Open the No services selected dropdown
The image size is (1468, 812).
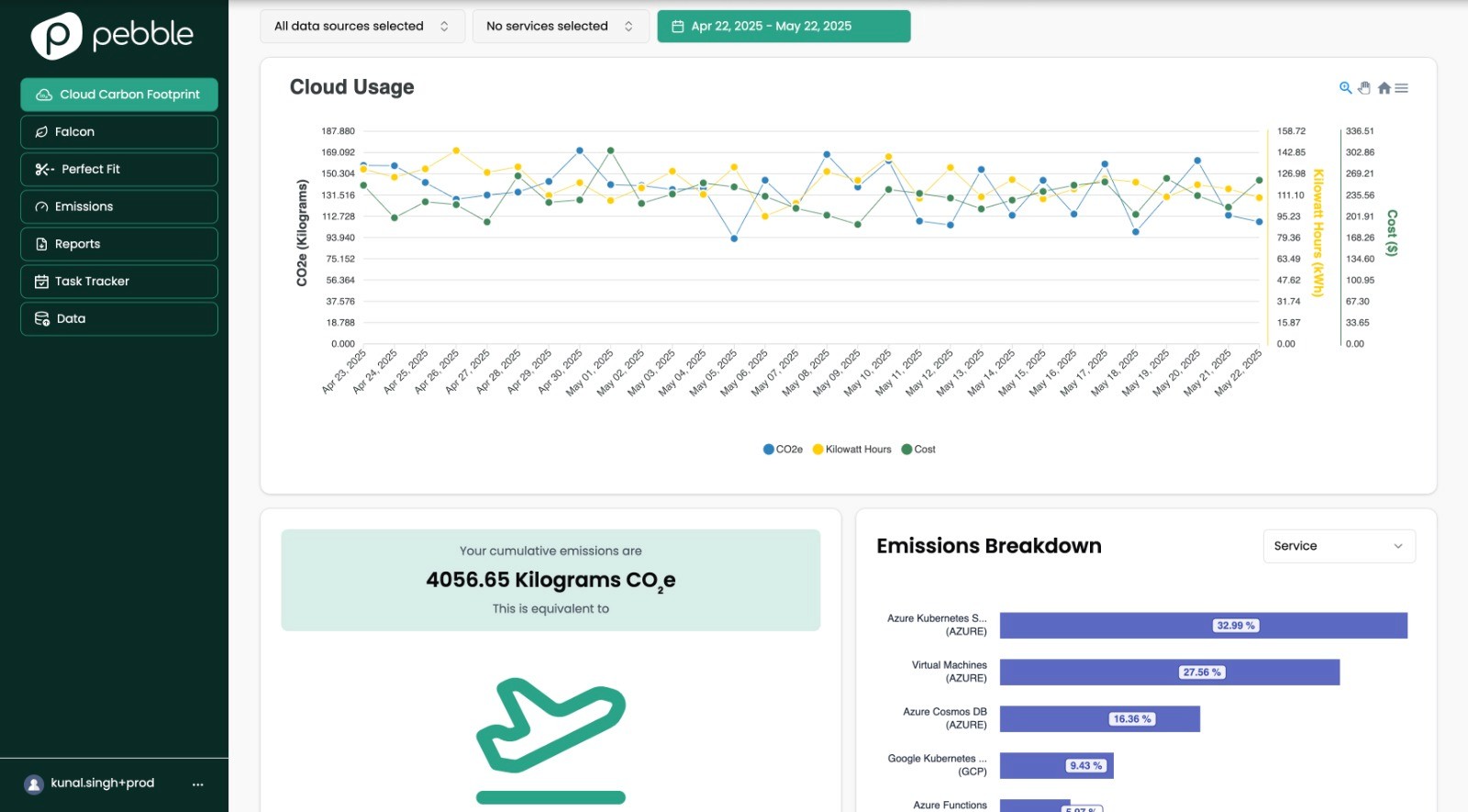(x=561, y=27)
